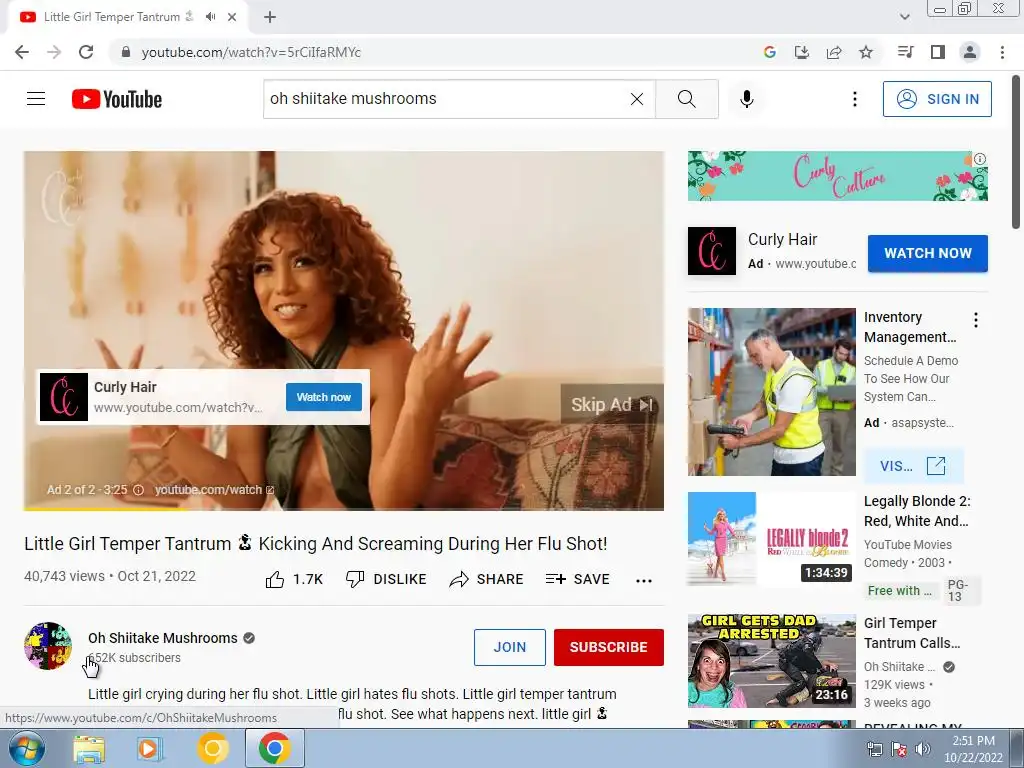Open Windows Media Player taskbar icon
The height and width of the screenshot is (768, 1024).
[149, 748]
